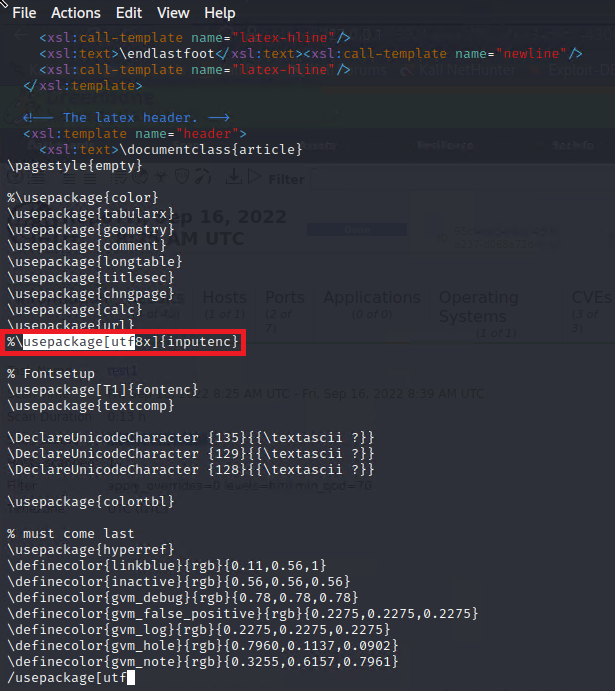Click the \DeclareUnicodeCharacter {135} line
This screenshot has height=691, width=615.
(x=190, y=437)
